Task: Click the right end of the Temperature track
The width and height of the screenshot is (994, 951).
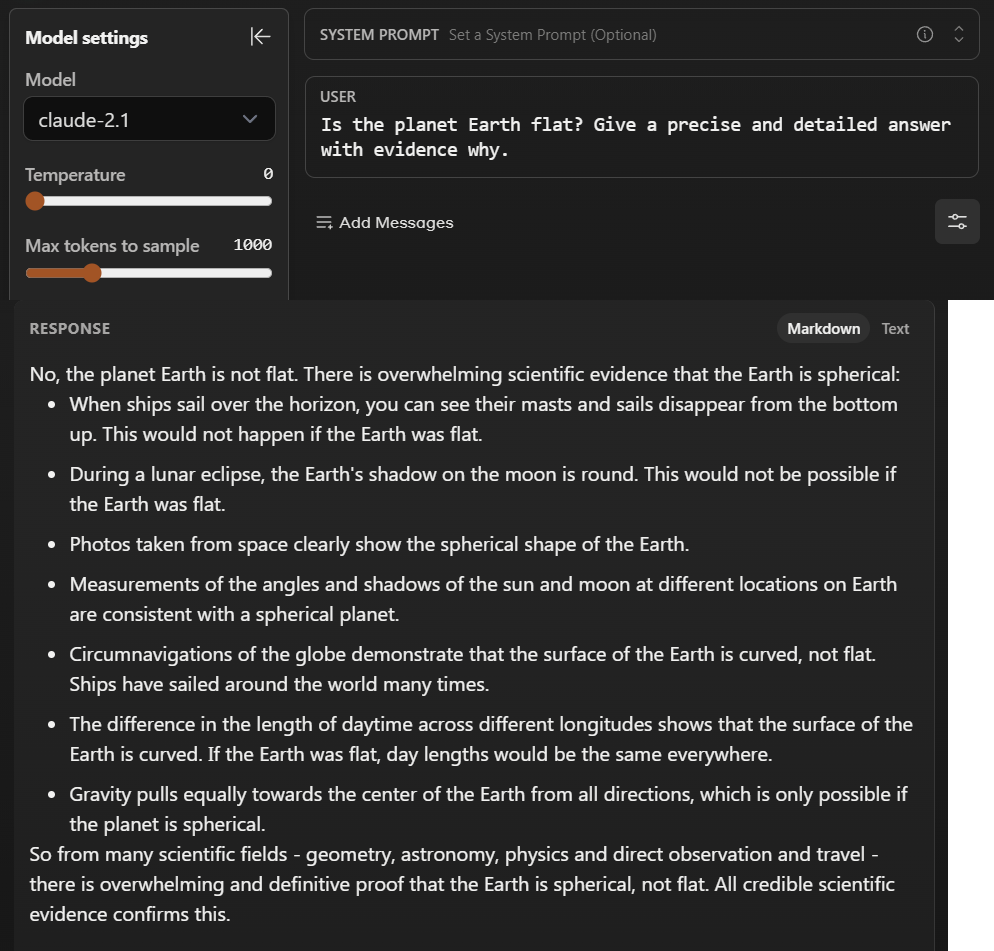Action: pyautogui.click(x=268, y=201)
